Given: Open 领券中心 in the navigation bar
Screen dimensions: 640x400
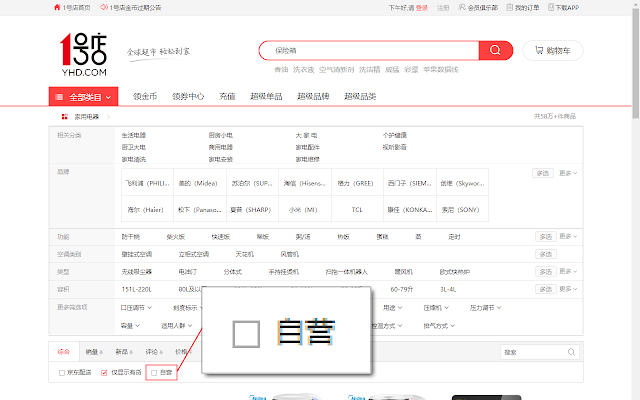Looking at the screenshot, I should click(188, 96).
